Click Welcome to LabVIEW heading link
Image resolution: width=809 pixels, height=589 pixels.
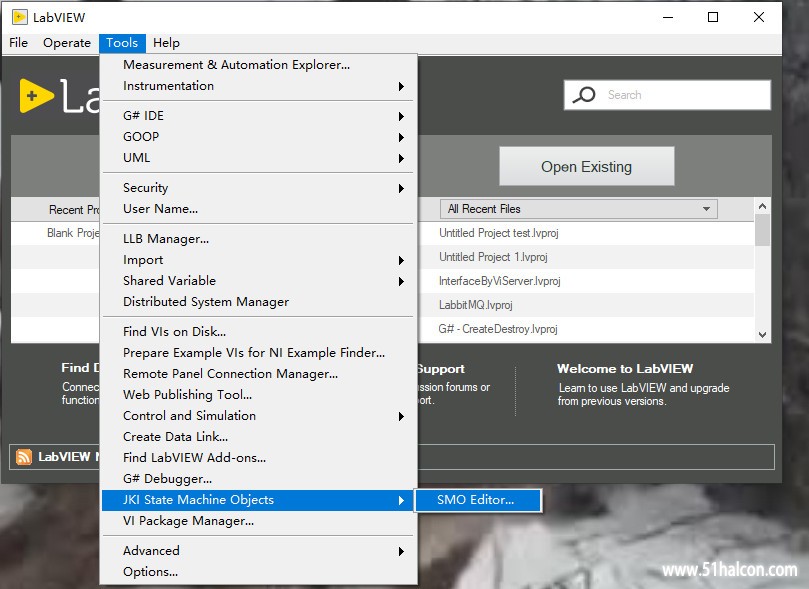click(x=625, y=369)
